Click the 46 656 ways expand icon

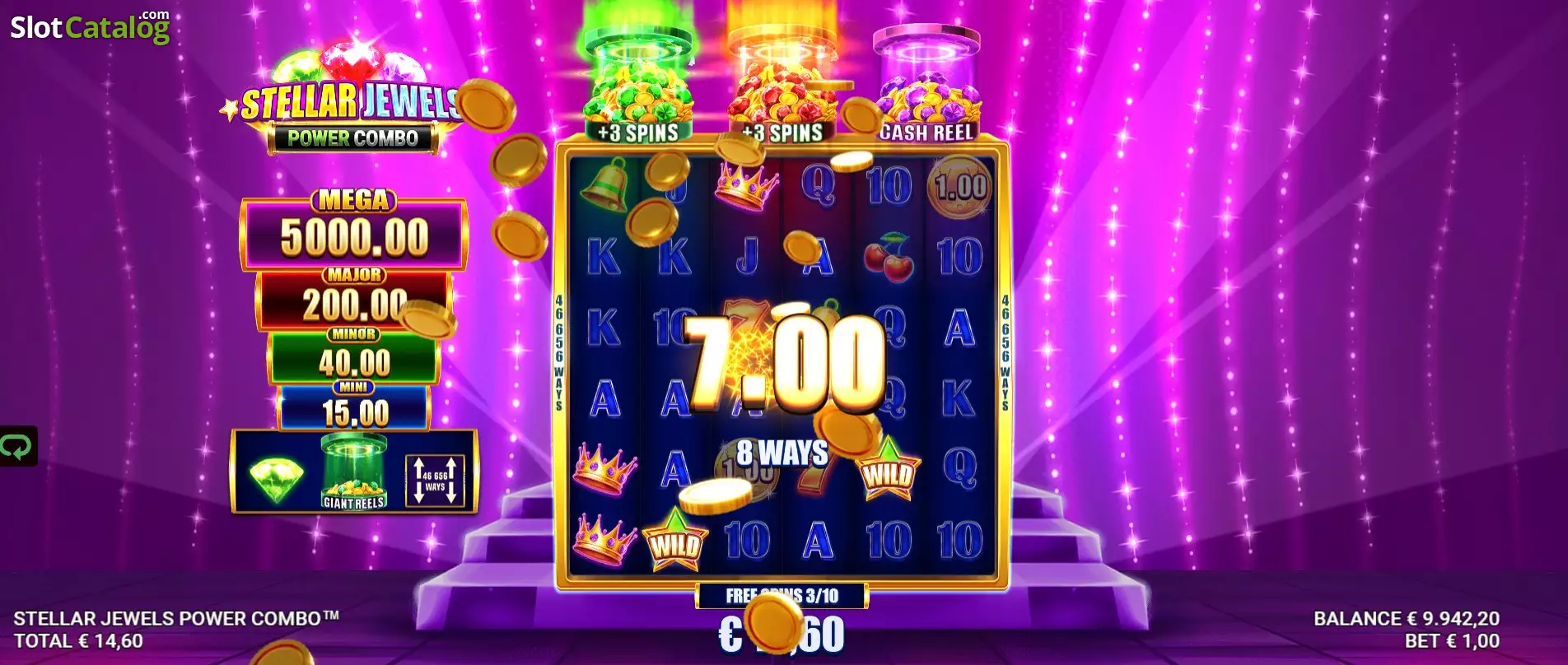(435, 481)
